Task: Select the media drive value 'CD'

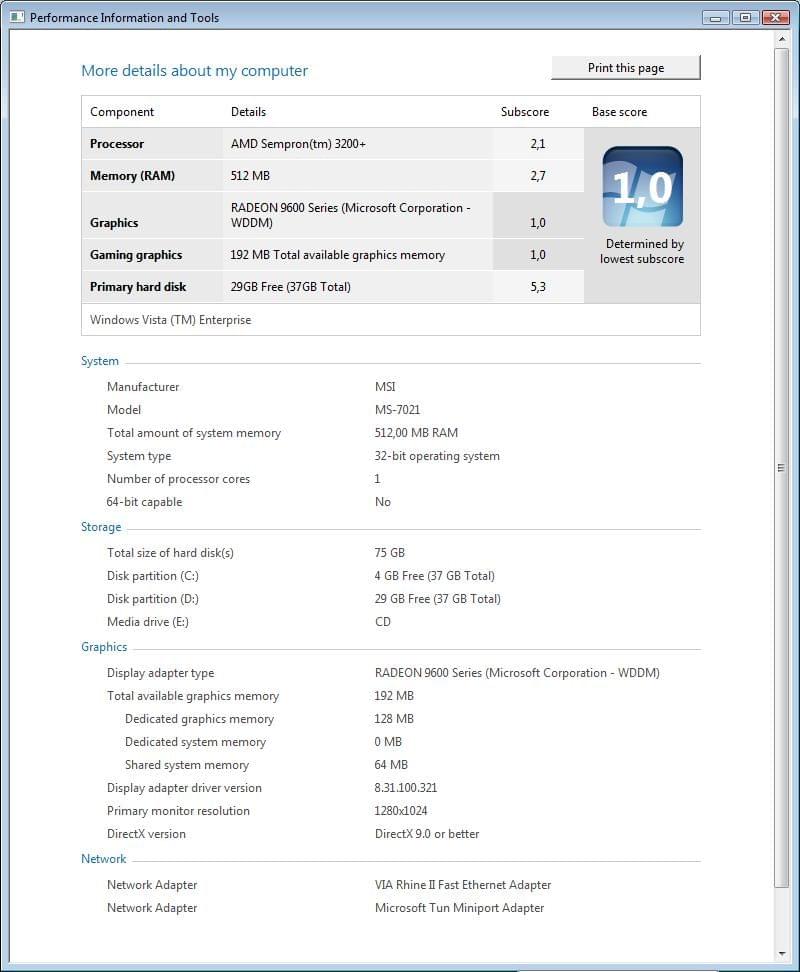Action: [382, 622]
